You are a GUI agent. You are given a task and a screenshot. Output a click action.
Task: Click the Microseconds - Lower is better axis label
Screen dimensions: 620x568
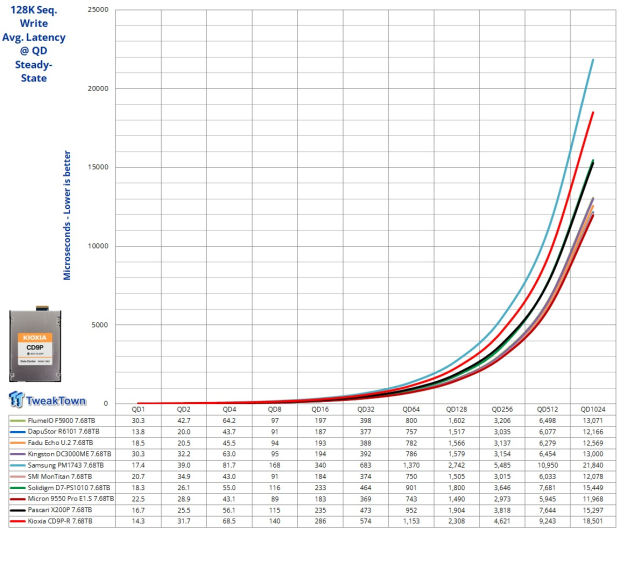(x=67, y=215)
